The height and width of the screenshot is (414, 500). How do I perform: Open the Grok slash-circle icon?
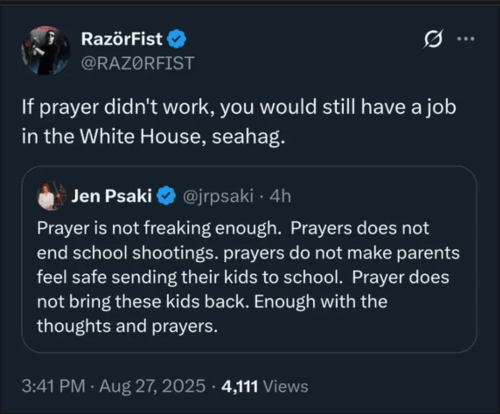(x=433, y=39)
